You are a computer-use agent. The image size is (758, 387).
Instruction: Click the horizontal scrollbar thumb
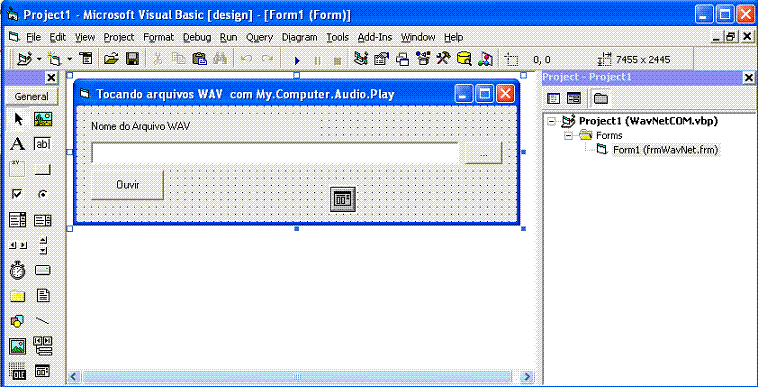(297, 376)
